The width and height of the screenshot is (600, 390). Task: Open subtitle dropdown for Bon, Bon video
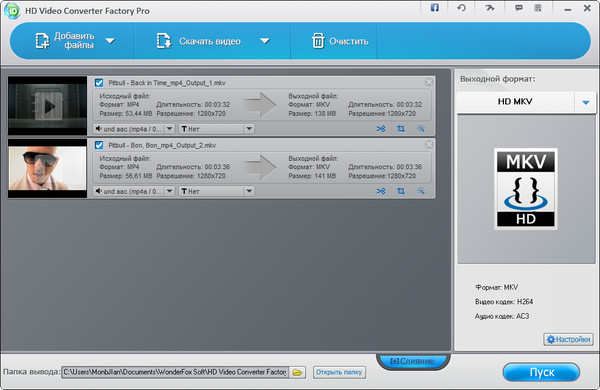(x=216, y=191)
